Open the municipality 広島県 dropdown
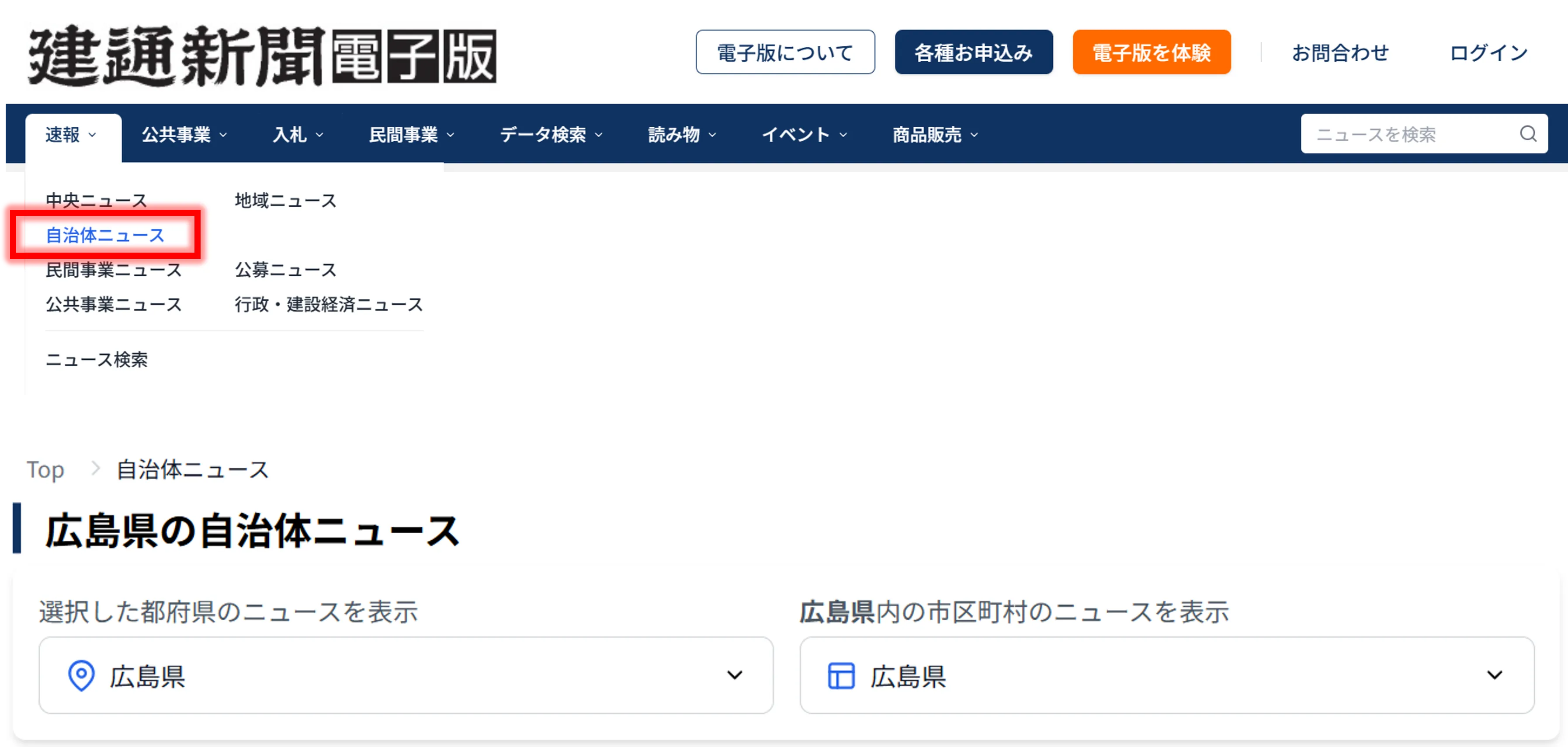The height and width of the screenshot is (747, 1568). (1167, 675)
